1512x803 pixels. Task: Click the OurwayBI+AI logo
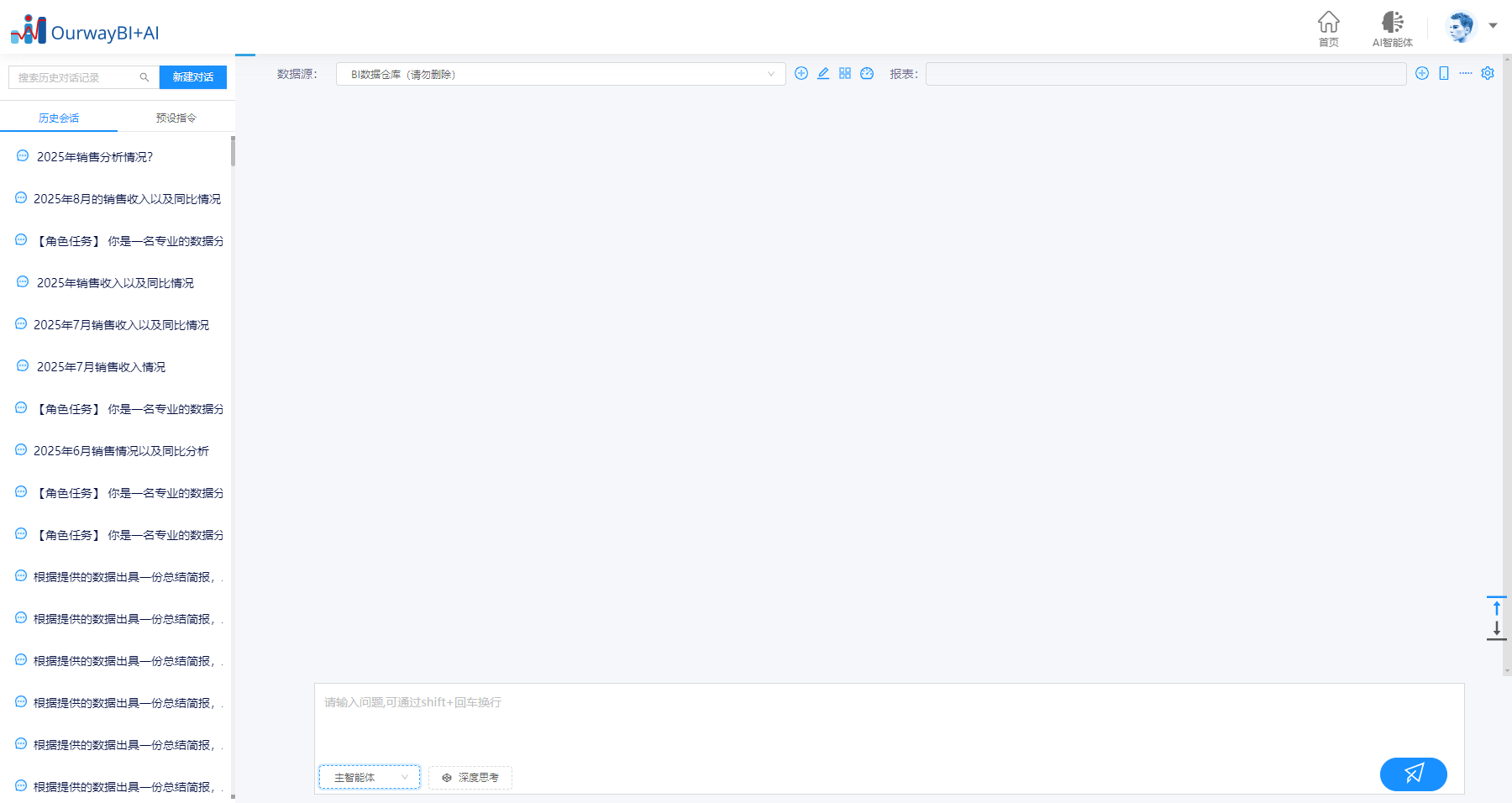click(x=85, y=30)
